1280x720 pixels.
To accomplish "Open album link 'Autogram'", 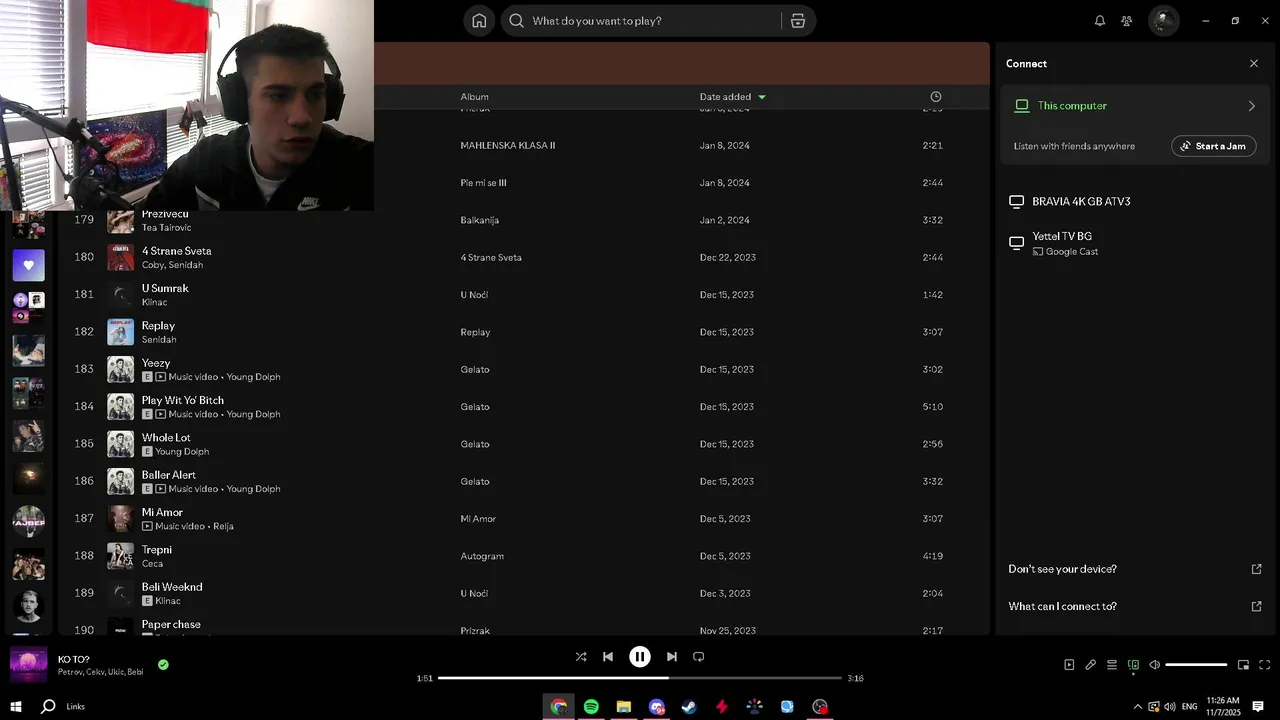I will [x=482, y=556].
